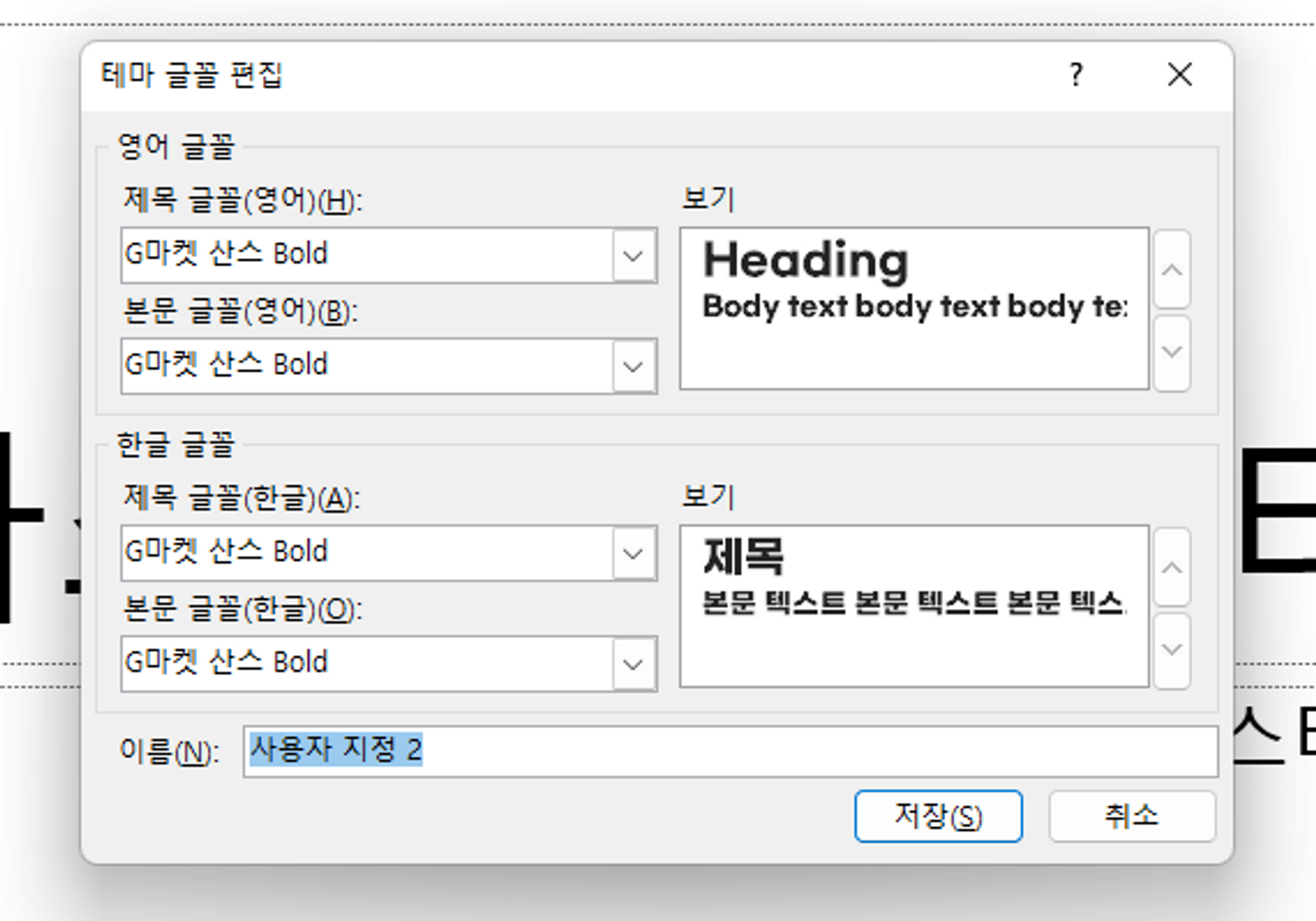The width and height of the screenshot is (1316, 921).
Task: Click the Heading preview text sample
Action: point(805,261)
